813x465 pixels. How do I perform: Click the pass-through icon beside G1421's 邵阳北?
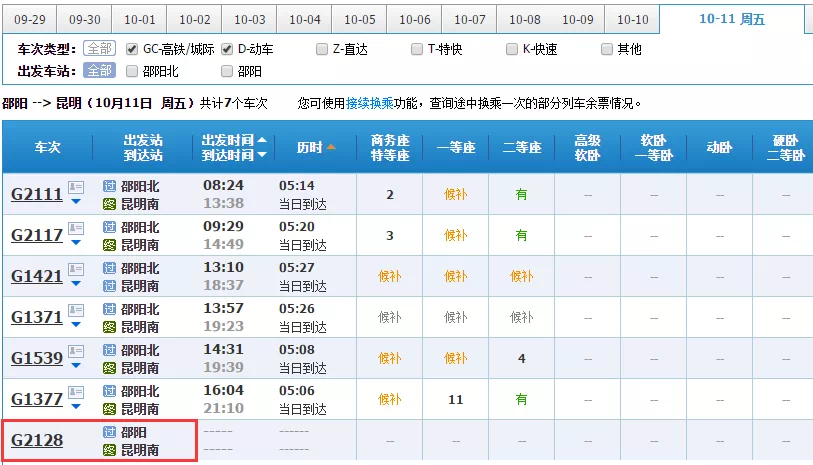(109, 268)
